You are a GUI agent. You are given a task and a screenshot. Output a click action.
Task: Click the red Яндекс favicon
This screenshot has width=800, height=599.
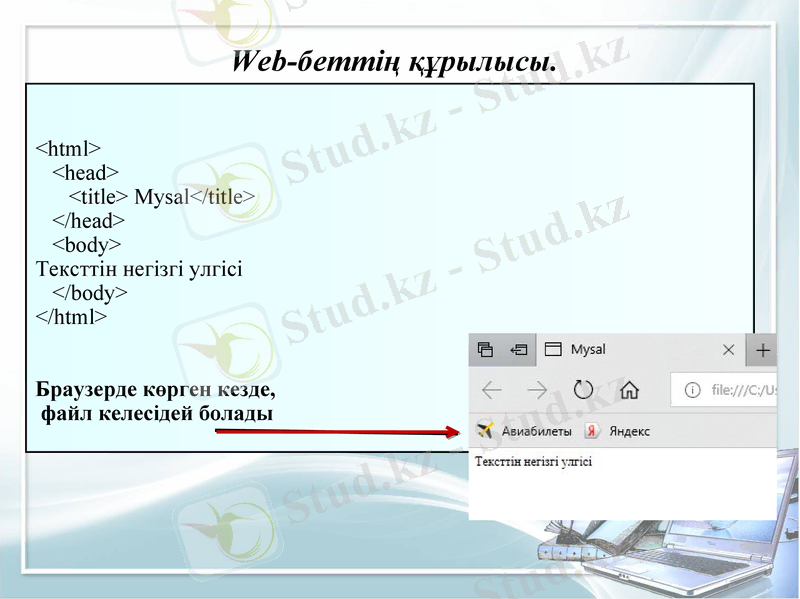click(592, 430)
